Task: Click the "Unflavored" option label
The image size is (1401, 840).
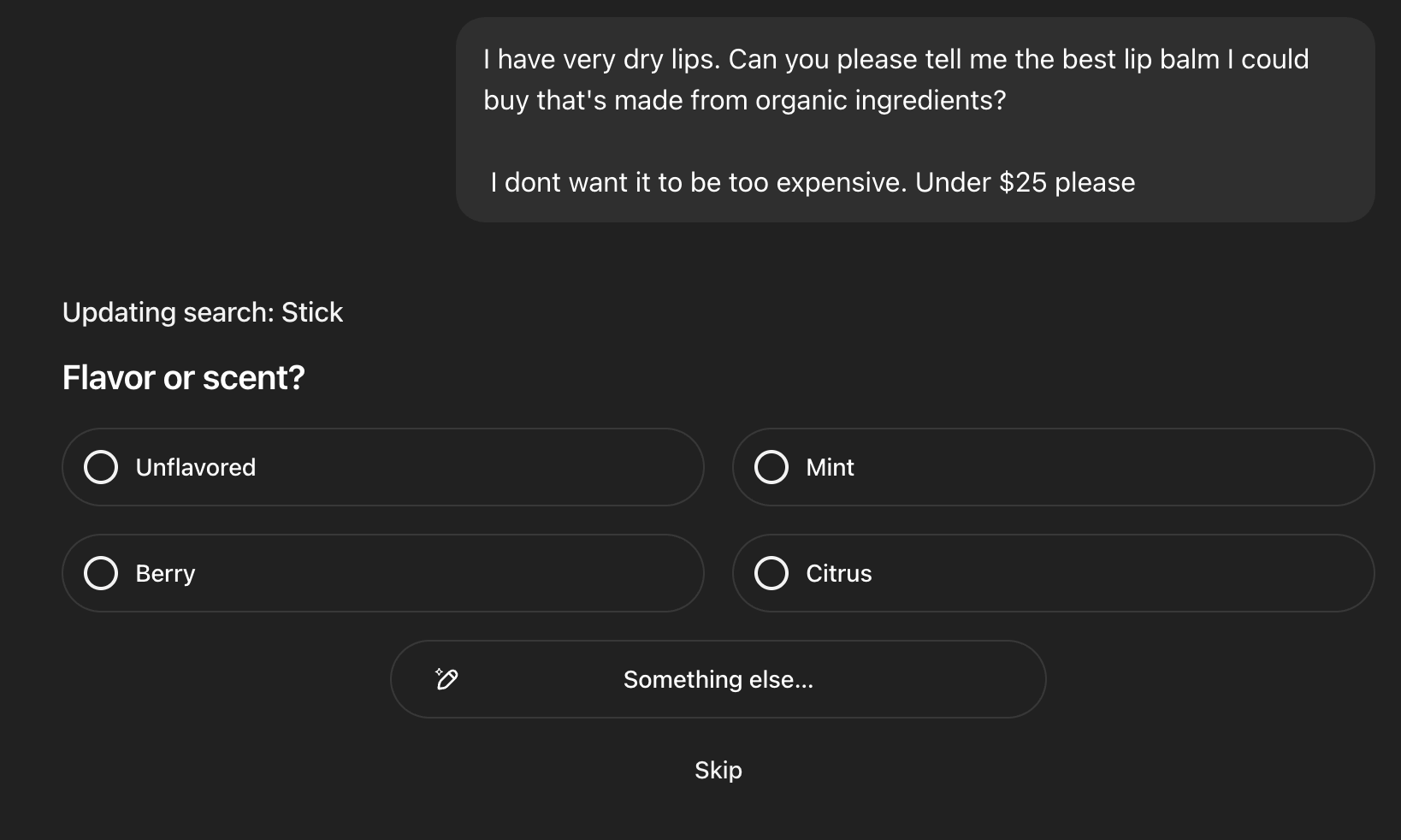Action: 195,467
